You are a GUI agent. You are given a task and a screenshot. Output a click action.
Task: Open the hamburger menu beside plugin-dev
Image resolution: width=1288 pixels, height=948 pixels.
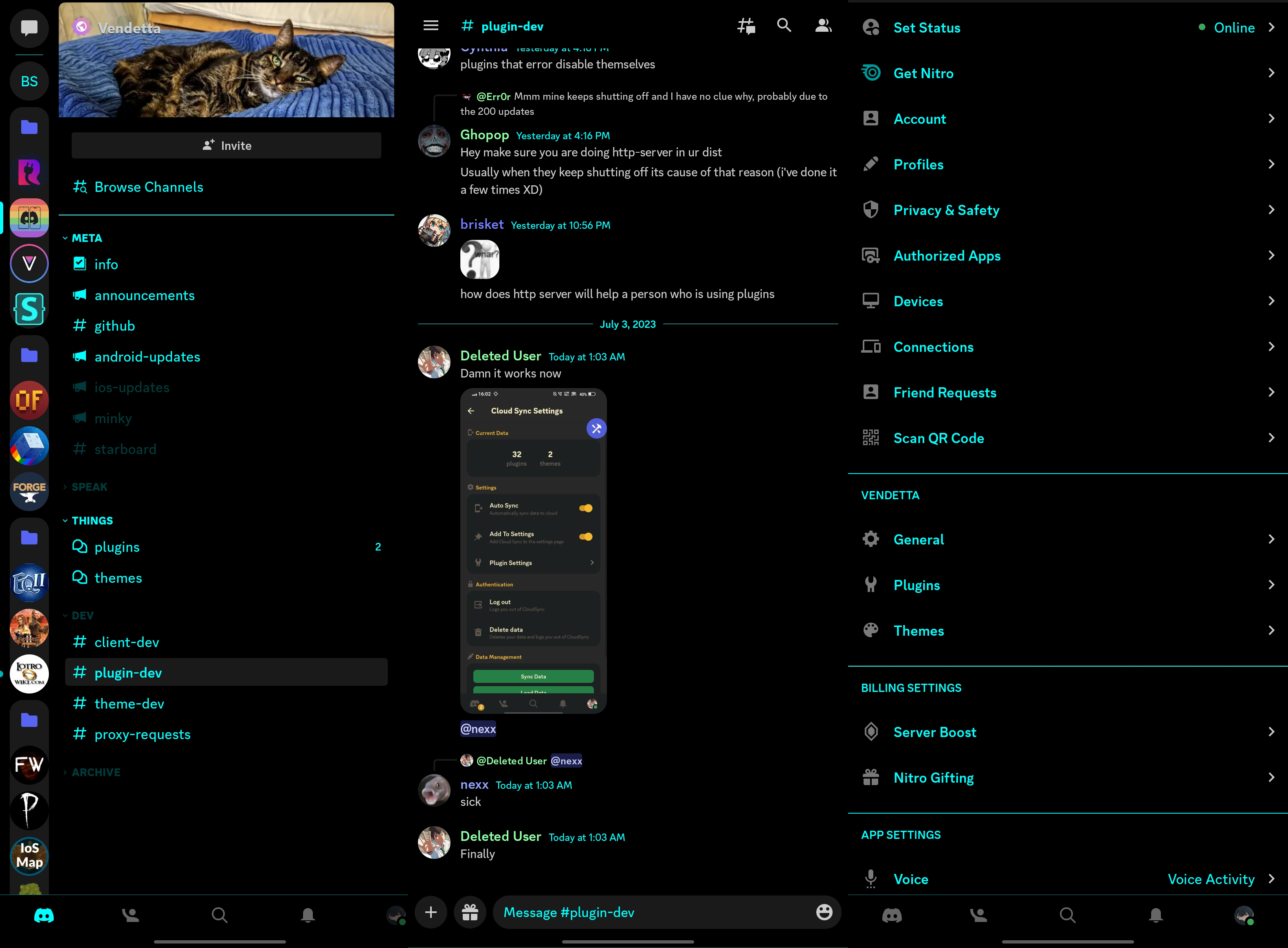point(431,25)
